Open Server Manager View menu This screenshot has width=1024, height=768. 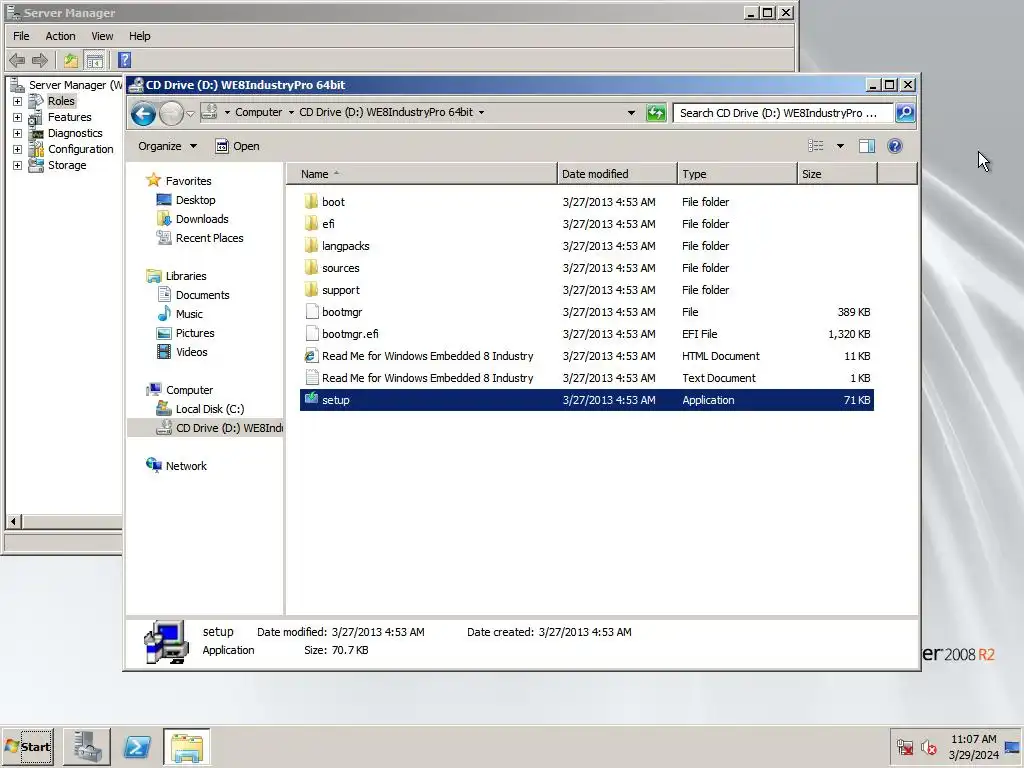pyautogui.click(x=102, y=36)
